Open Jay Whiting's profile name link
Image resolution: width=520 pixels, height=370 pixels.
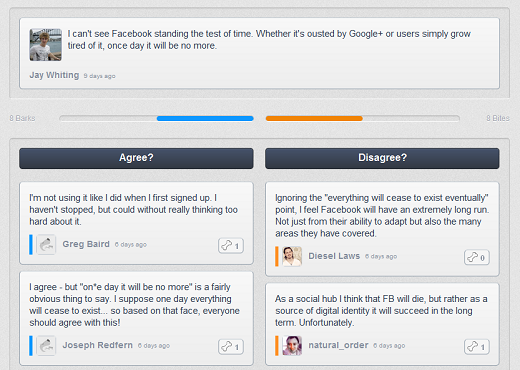point(54,75)
